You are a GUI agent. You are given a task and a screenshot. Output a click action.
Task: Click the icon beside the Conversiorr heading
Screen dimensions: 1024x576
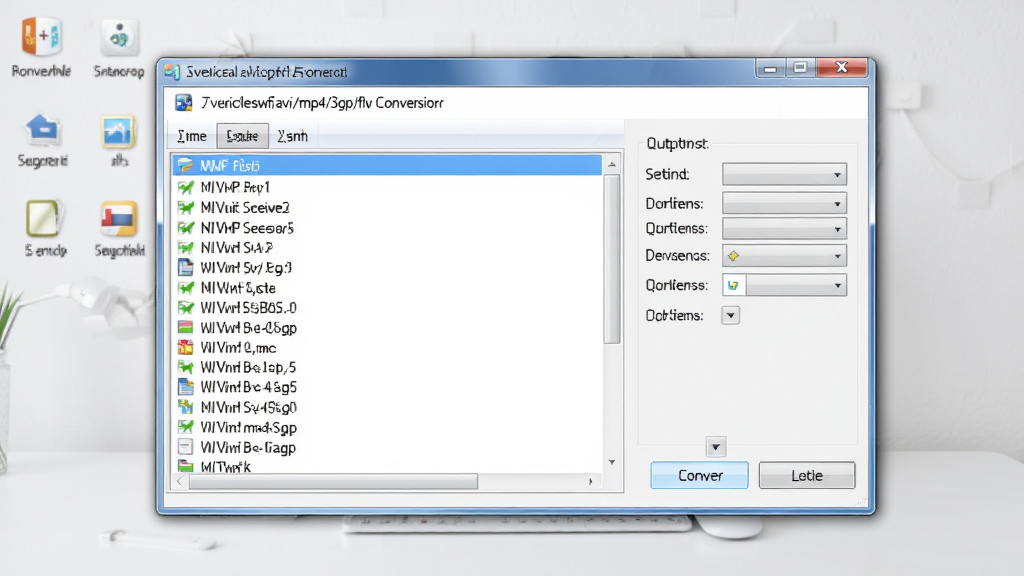(x=184, y=103)
